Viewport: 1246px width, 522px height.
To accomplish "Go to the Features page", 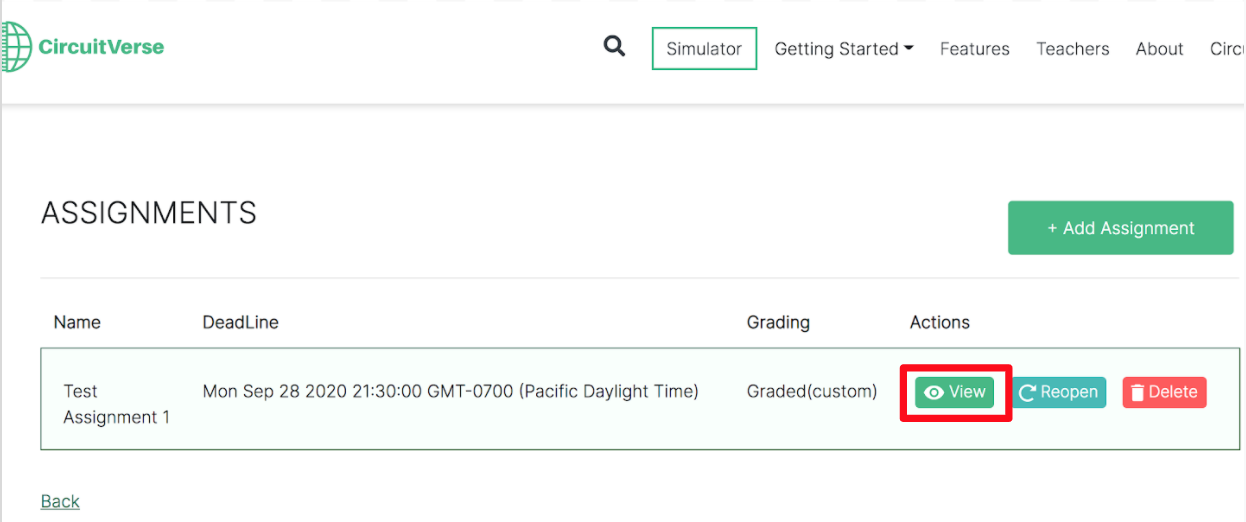I will pos(974,49).
